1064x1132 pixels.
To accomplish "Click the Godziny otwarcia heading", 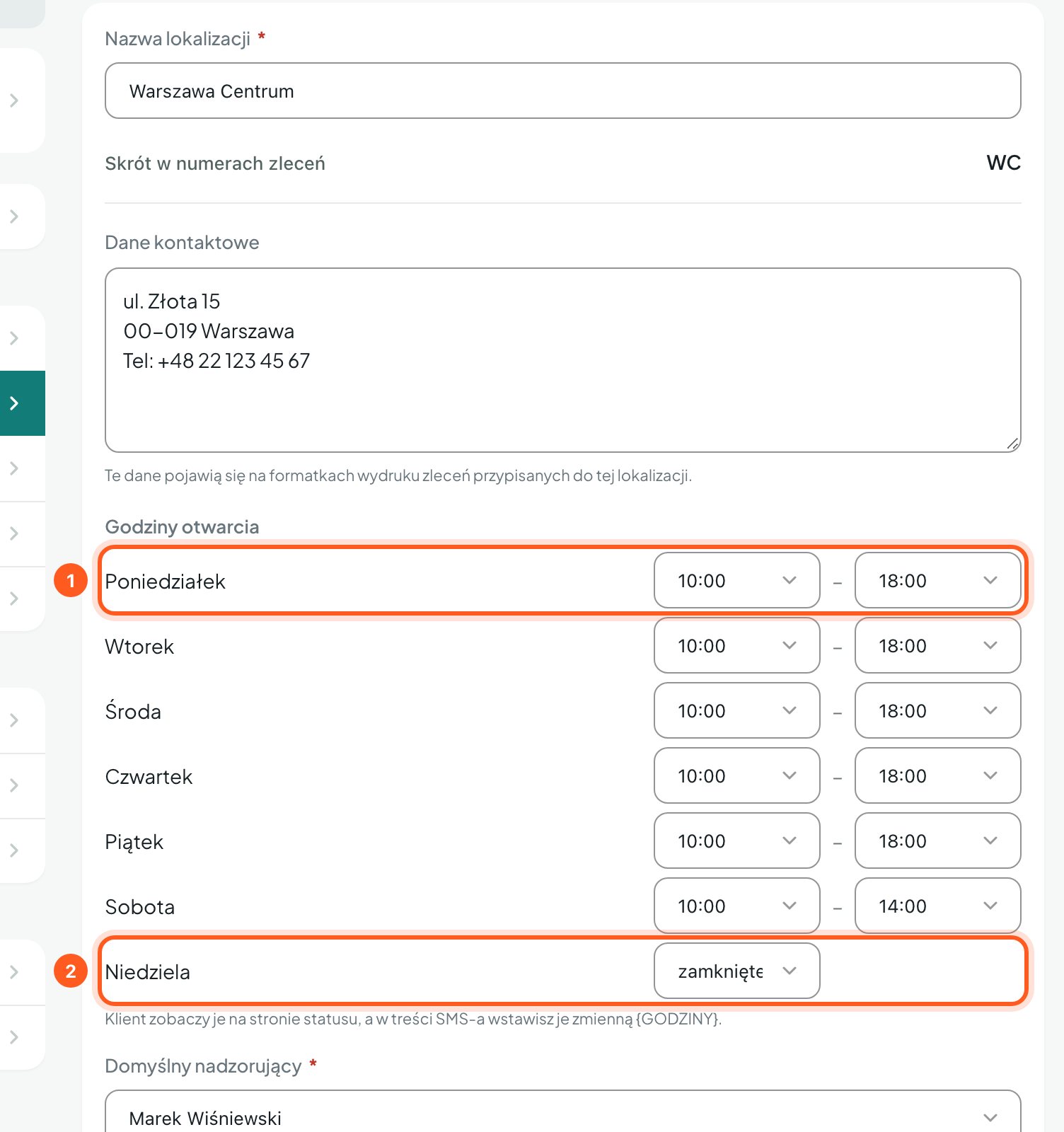I will 182,527.
